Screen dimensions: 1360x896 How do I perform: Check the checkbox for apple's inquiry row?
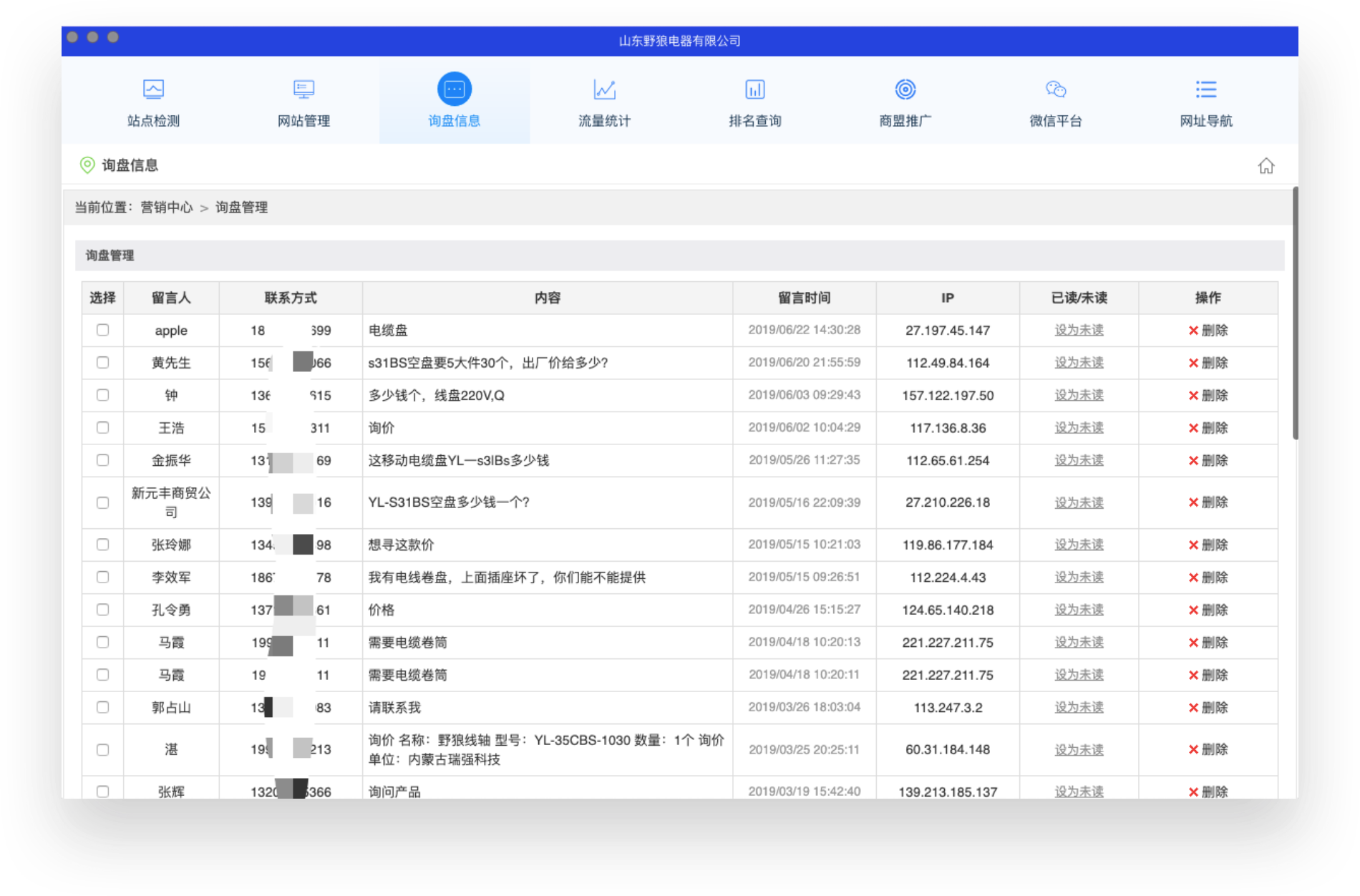[102, 330]
